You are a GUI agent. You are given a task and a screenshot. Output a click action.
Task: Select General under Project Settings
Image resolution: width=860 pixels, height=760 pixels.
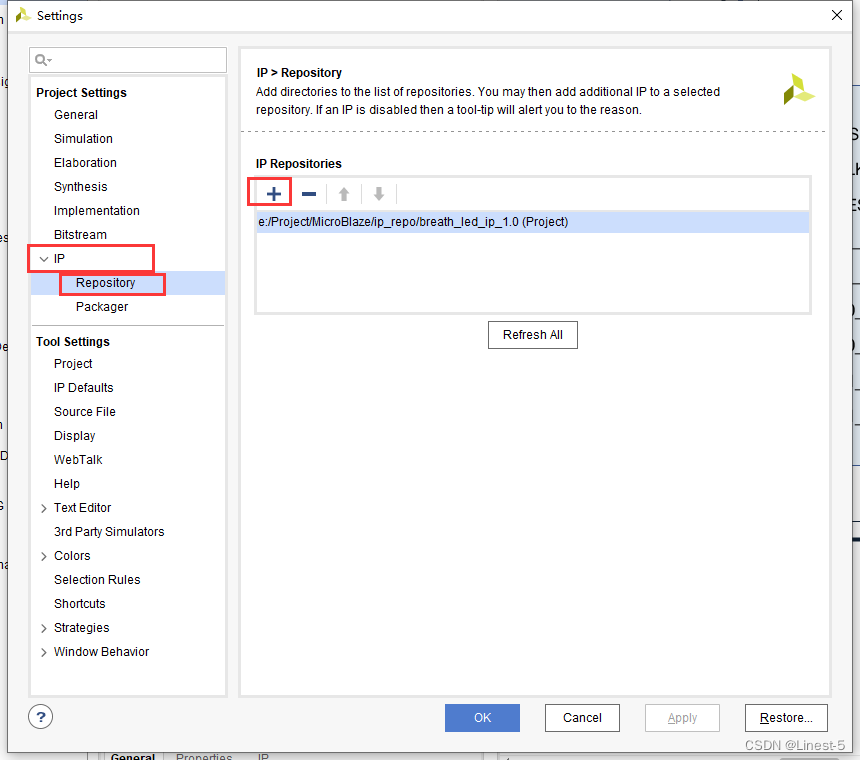point(76,115)
